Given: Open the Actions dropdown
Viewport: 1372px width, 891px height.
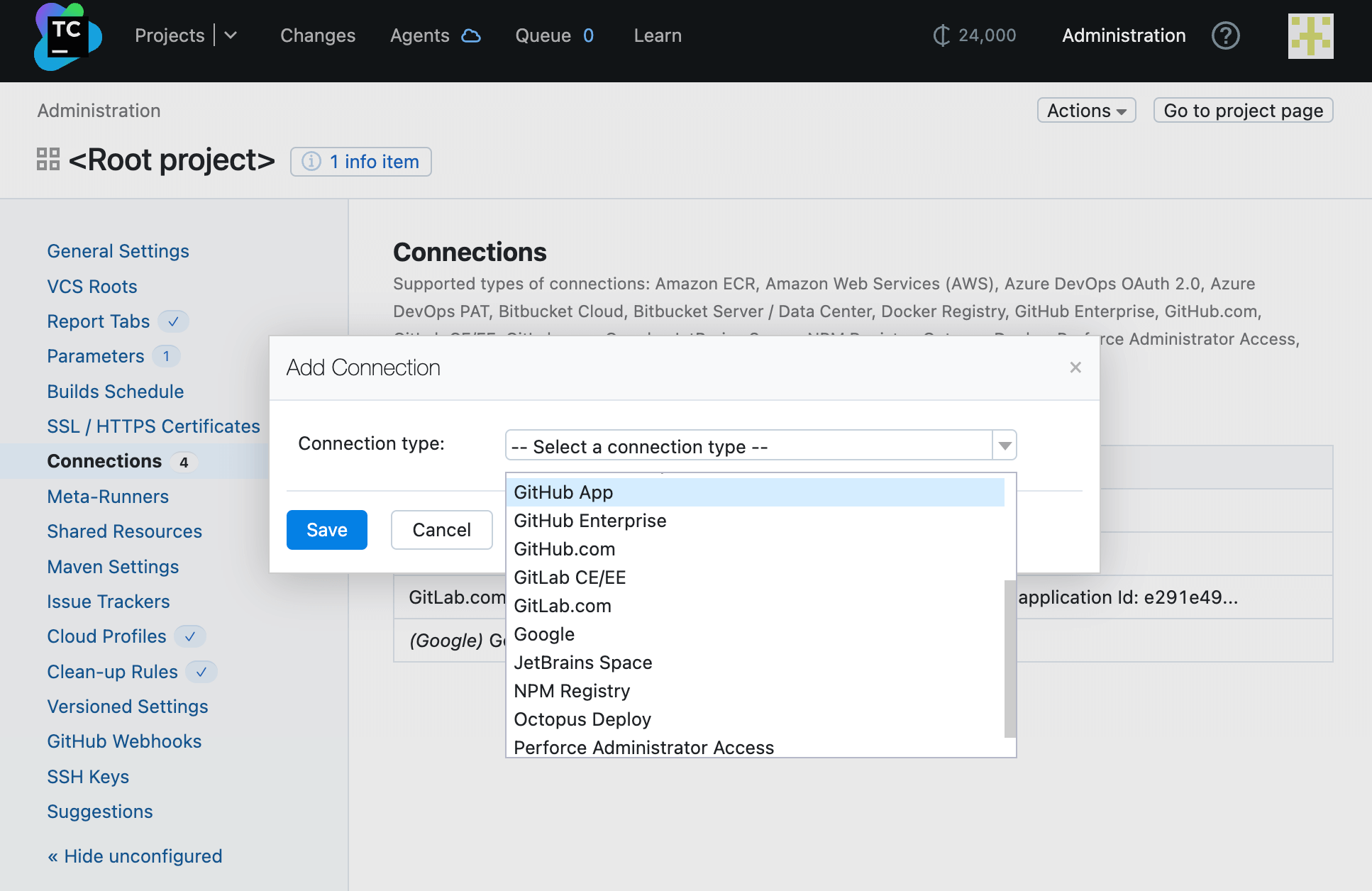Looking at the screenshot, I should [x=1086, y=111].
